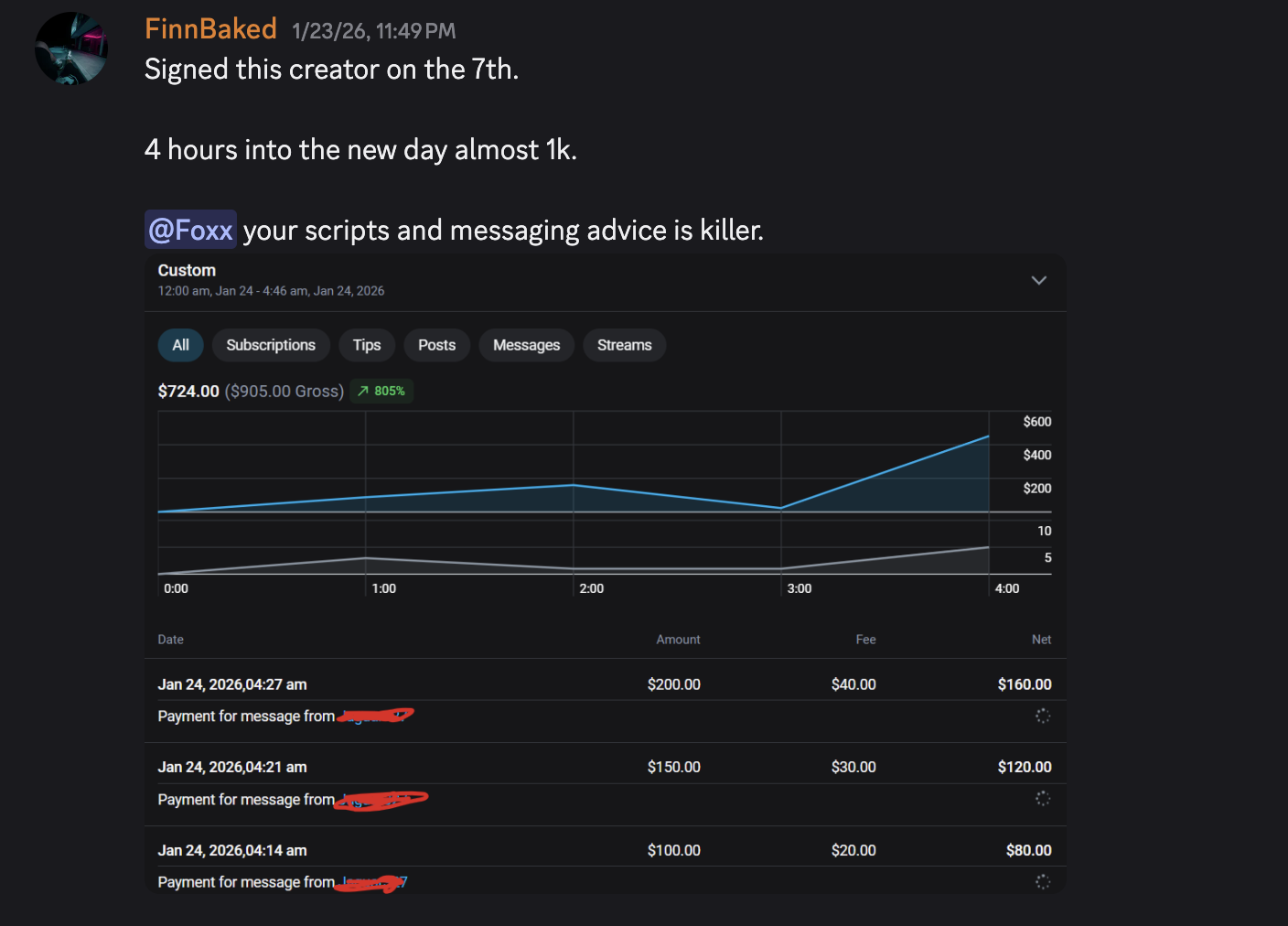Open the @Foxx mention
The width and height of the screenshot is (1288, 926).
(x=190, y=230)
